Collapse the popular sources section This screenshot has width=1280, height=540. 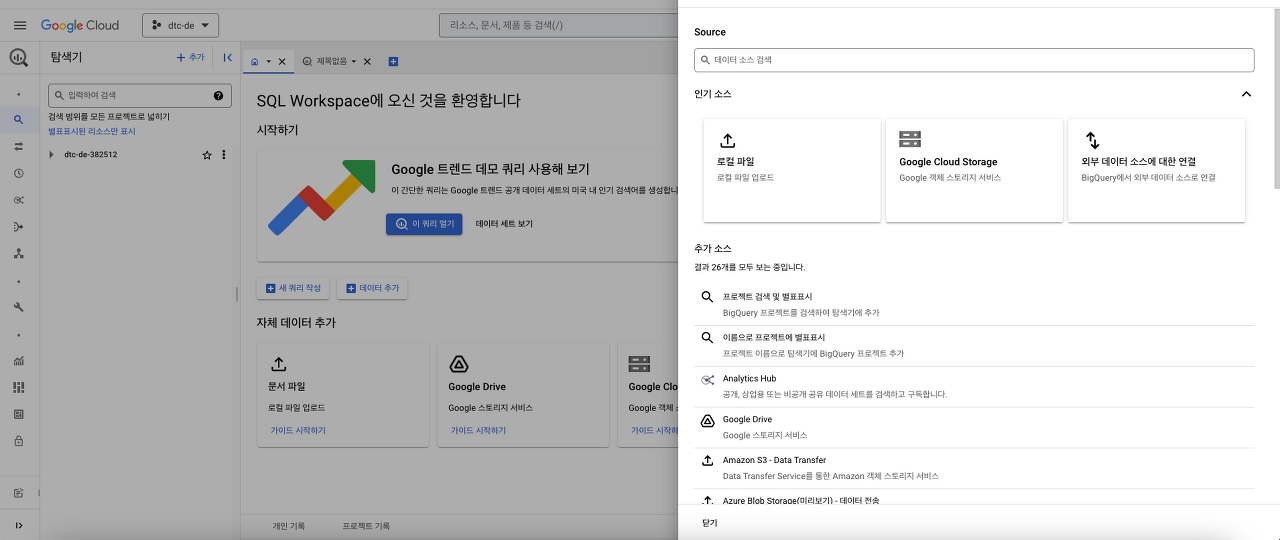tap(1246, 94)
